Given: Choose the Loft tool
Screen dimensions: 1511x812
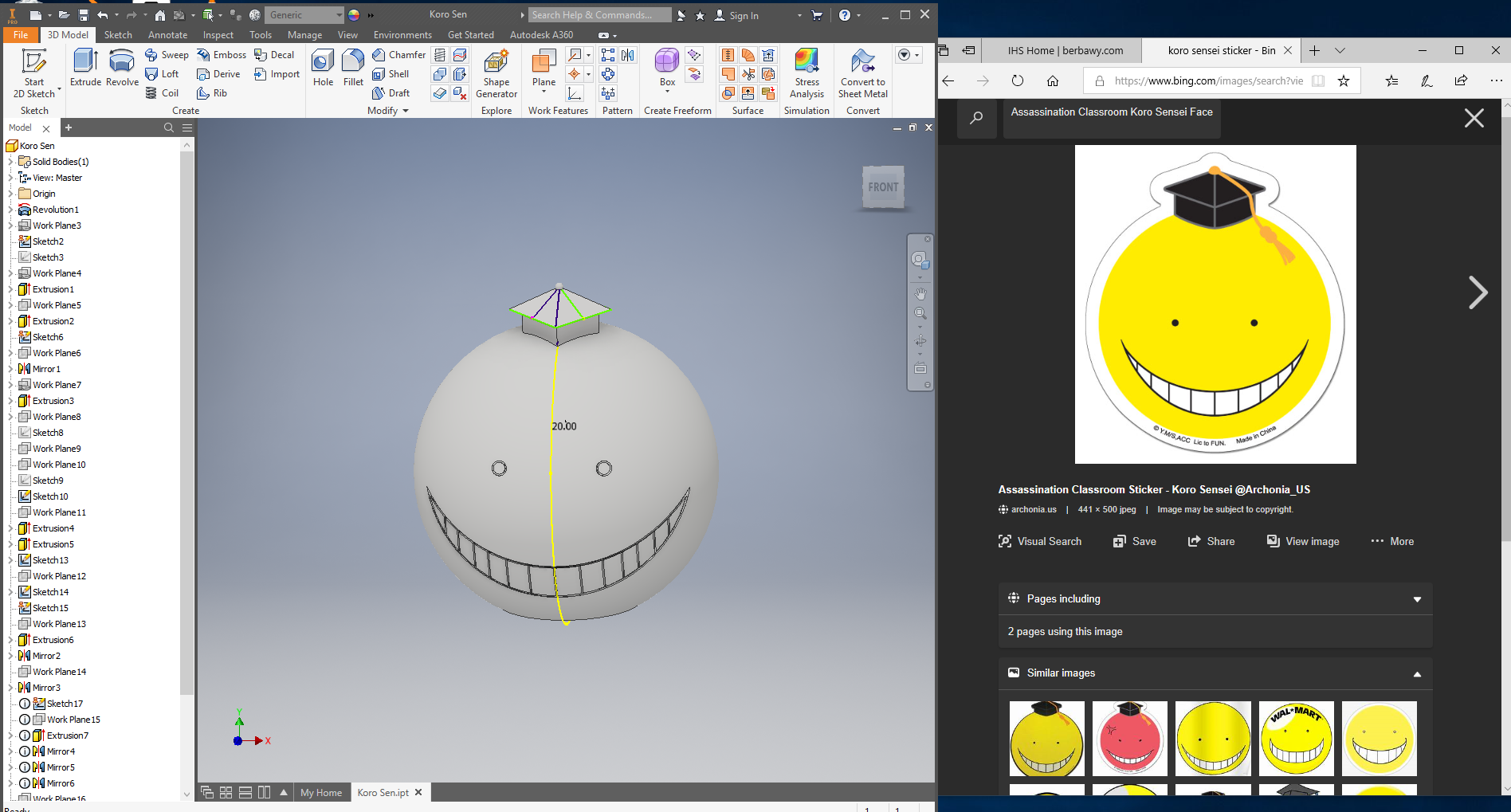Looking at the screenshot, I should click(x=162, y=74).
